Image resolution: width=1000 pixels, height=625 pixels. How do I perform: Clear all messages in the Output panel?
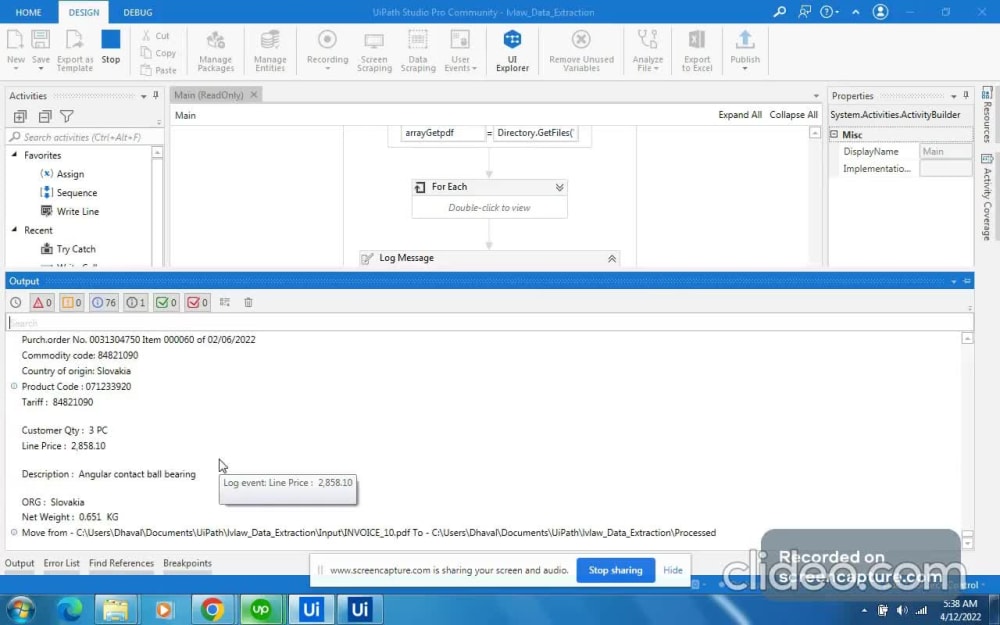248,302
